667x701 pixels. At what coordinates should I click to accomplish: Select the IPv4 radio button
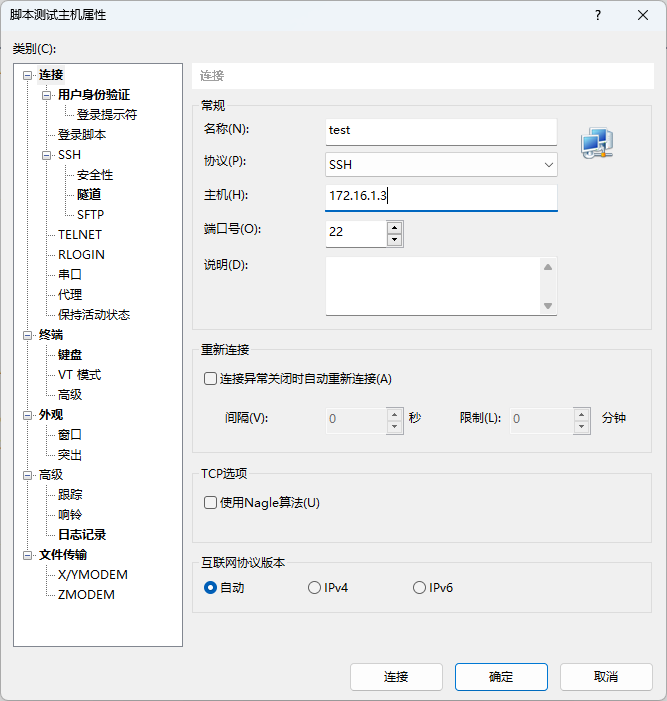[314, 587]
